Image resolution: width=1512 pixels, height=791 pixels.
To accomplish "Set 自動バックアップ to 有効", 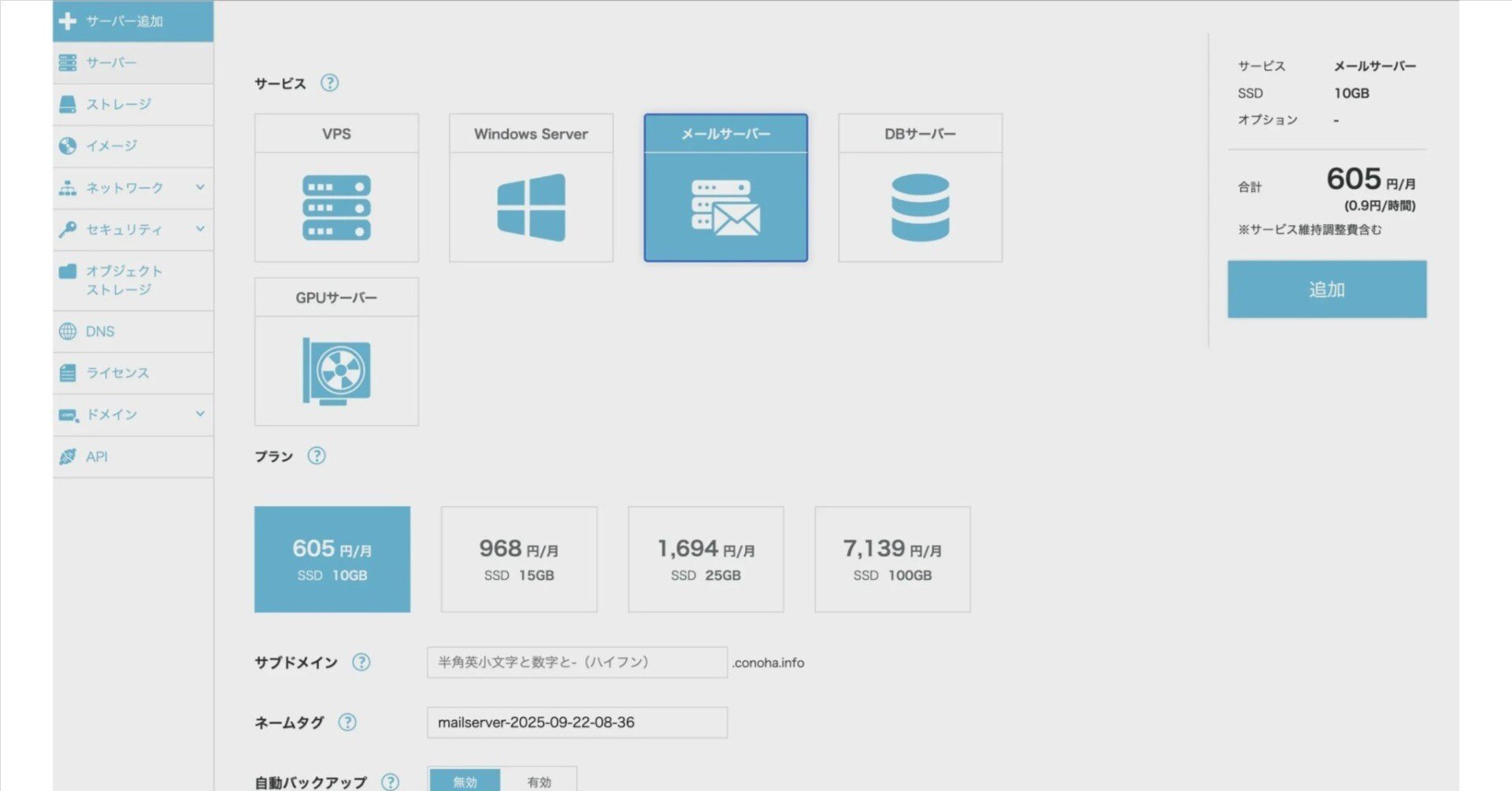I will tap(539, 781).
